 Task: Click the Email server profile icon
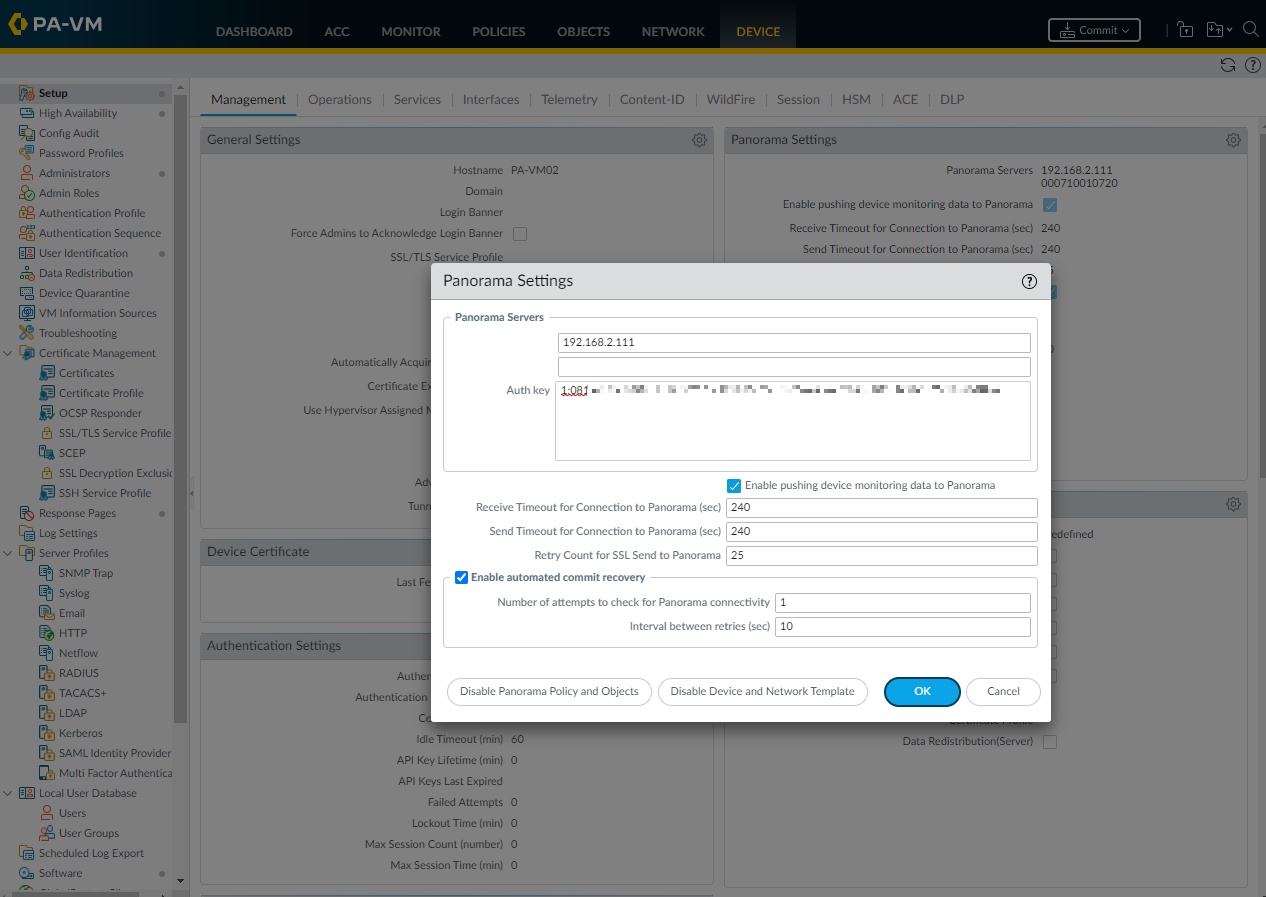coord(47,613)
